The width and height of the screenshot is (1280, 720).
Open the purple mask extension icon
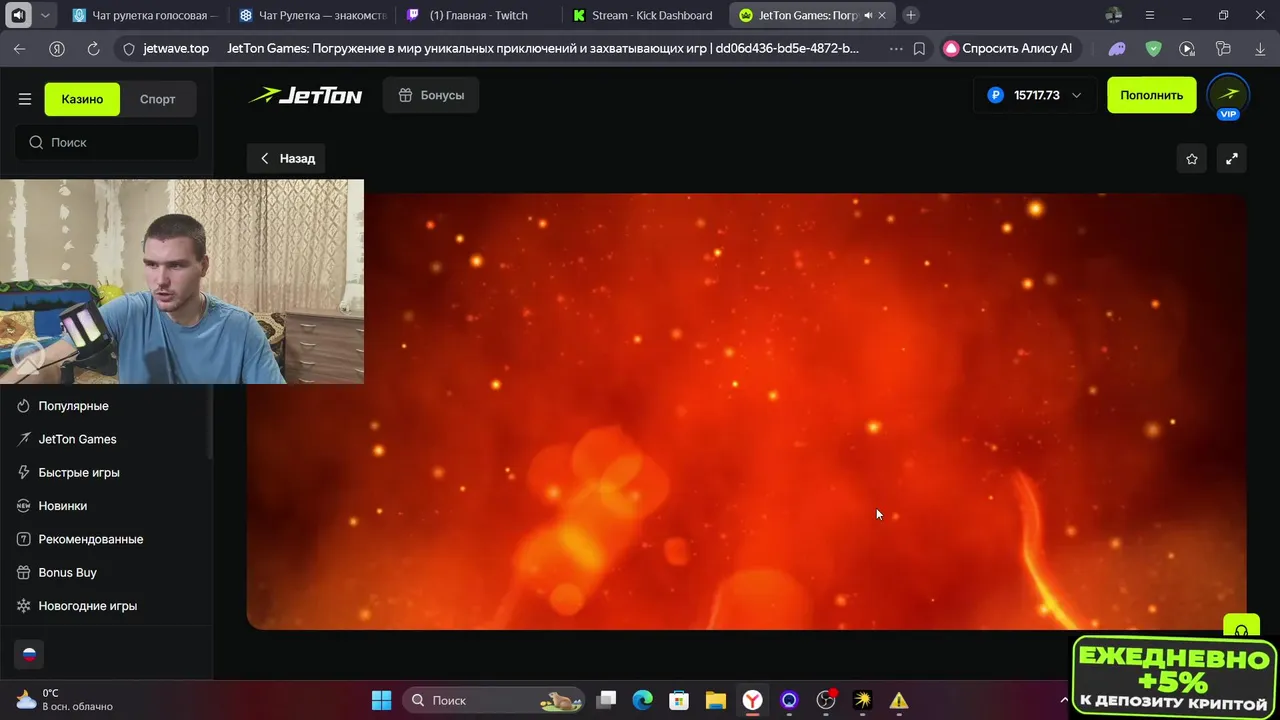(x=1117, y=48)
